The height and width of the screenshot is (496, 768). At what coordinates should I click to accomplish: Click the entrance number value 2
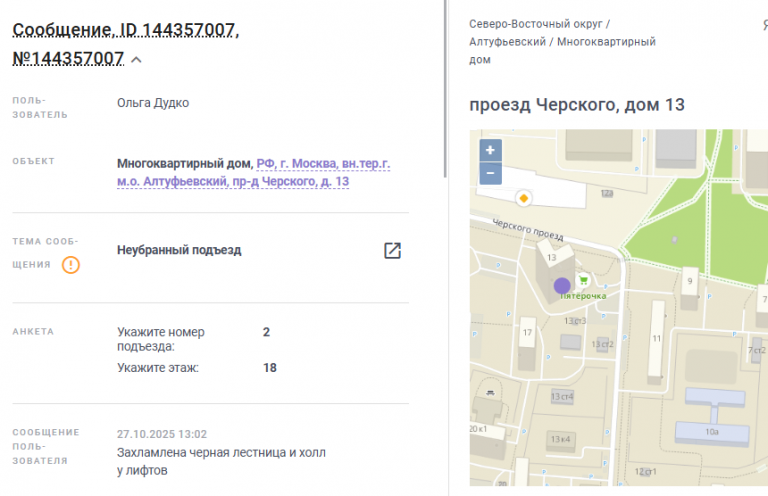pos(266,332)
